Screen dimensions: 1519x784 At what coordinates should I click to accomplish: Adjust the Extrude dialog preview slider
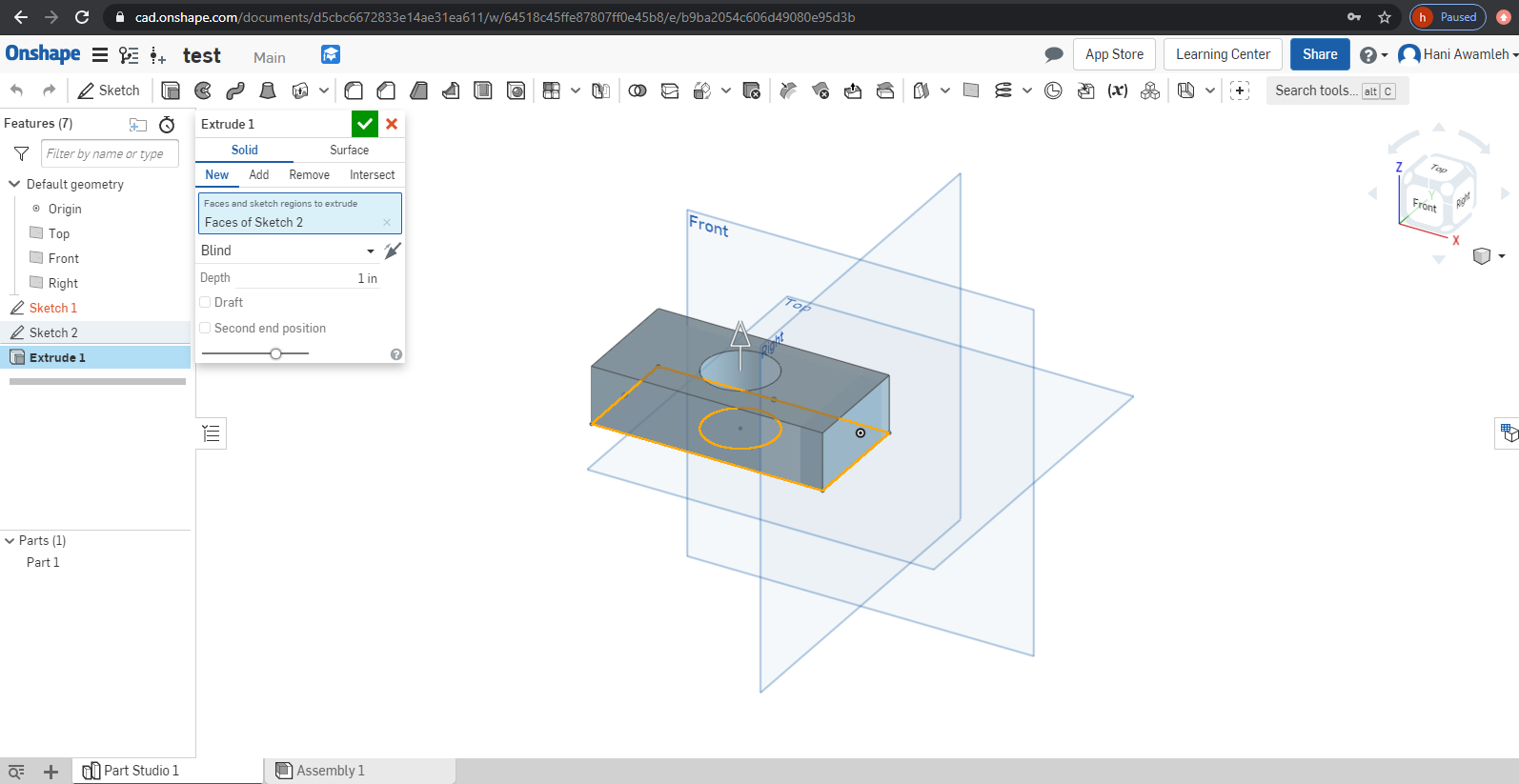tap(275, 353)
